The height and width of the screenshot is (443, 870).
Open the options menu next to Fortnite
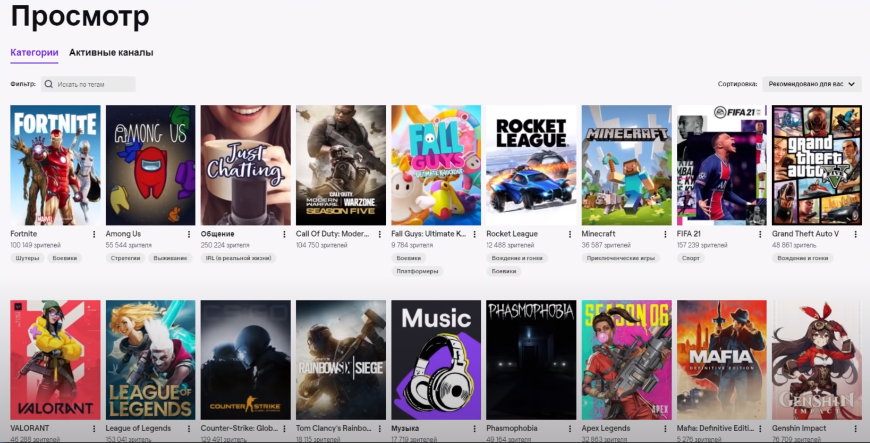pos(94,234)
